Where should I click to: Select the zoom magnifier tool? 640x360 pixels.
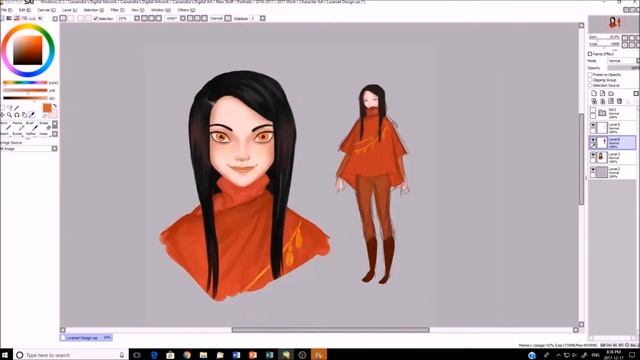click(9, 115)
